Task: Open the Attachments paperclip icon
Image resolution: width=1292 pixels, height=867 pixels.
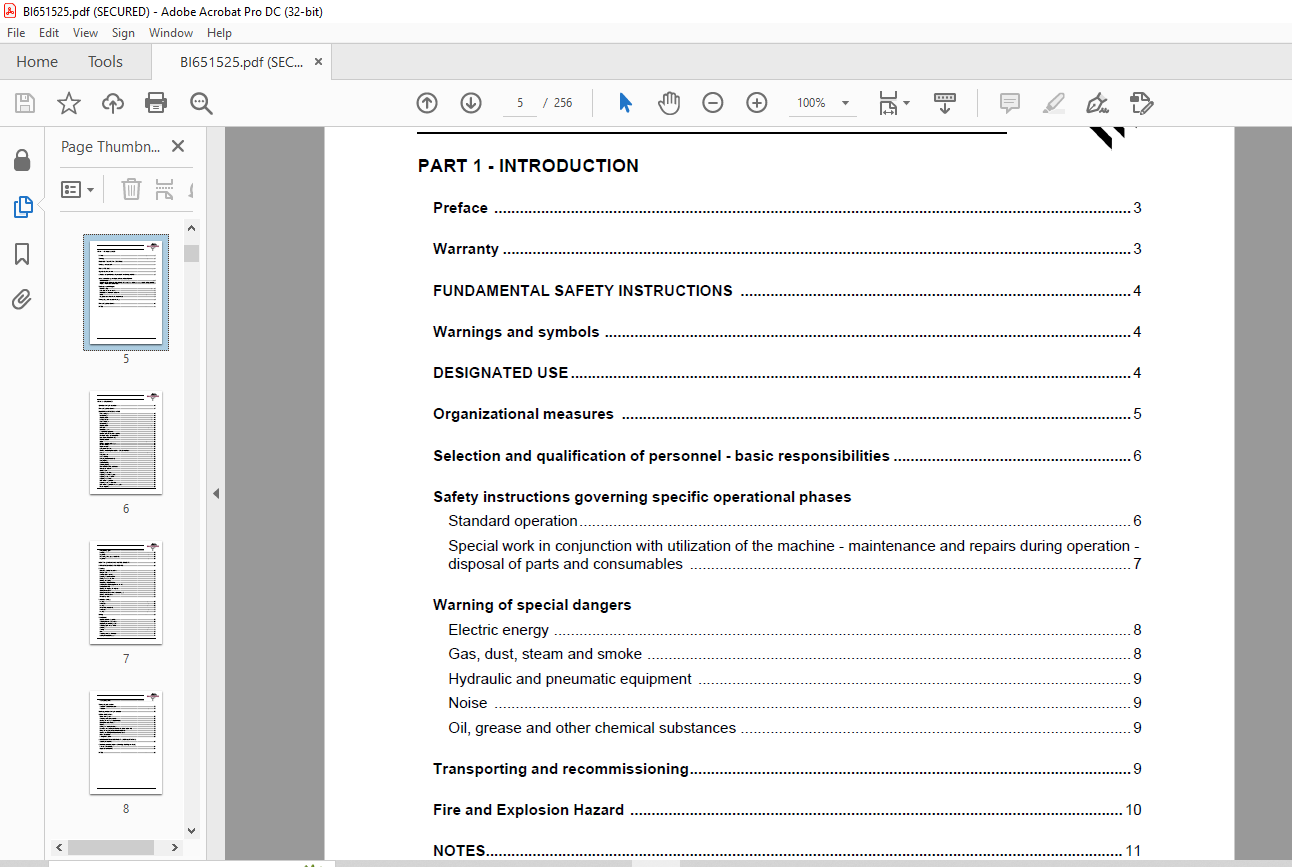Action: pyautogui.click(x=22, y=299)
